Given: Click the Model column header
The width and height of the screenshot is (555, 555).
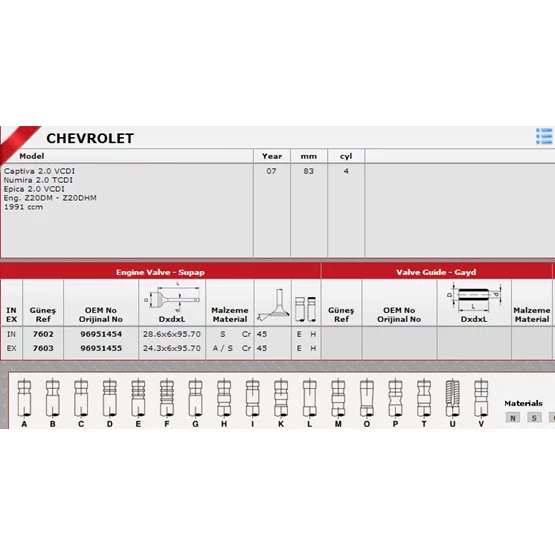Looking at the screenshot, I should 32,156.
